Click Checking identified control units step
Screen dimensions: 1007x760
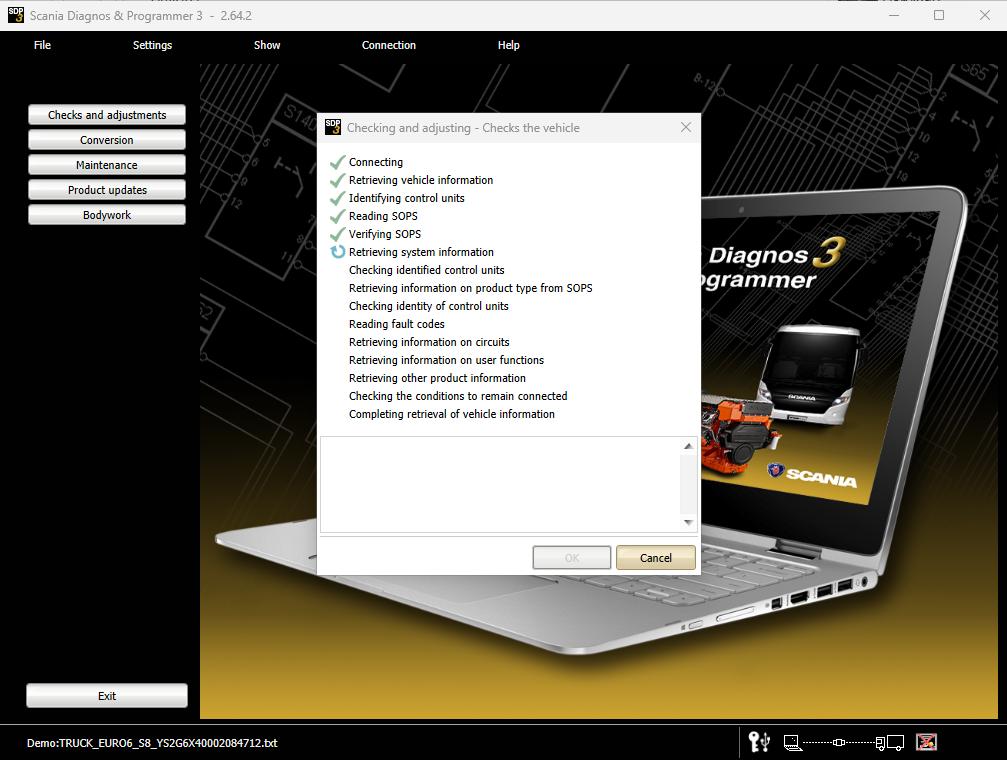click(x=426, y=270)
